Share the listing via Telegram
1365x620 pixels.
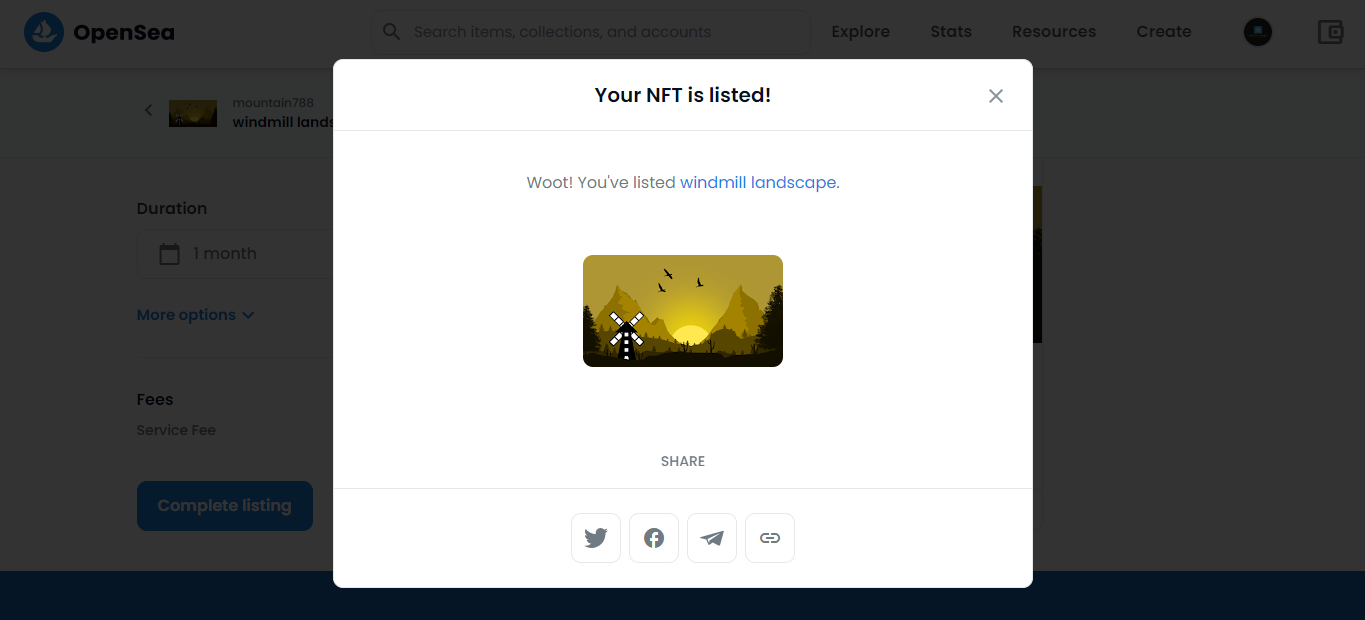coord(712,538)
